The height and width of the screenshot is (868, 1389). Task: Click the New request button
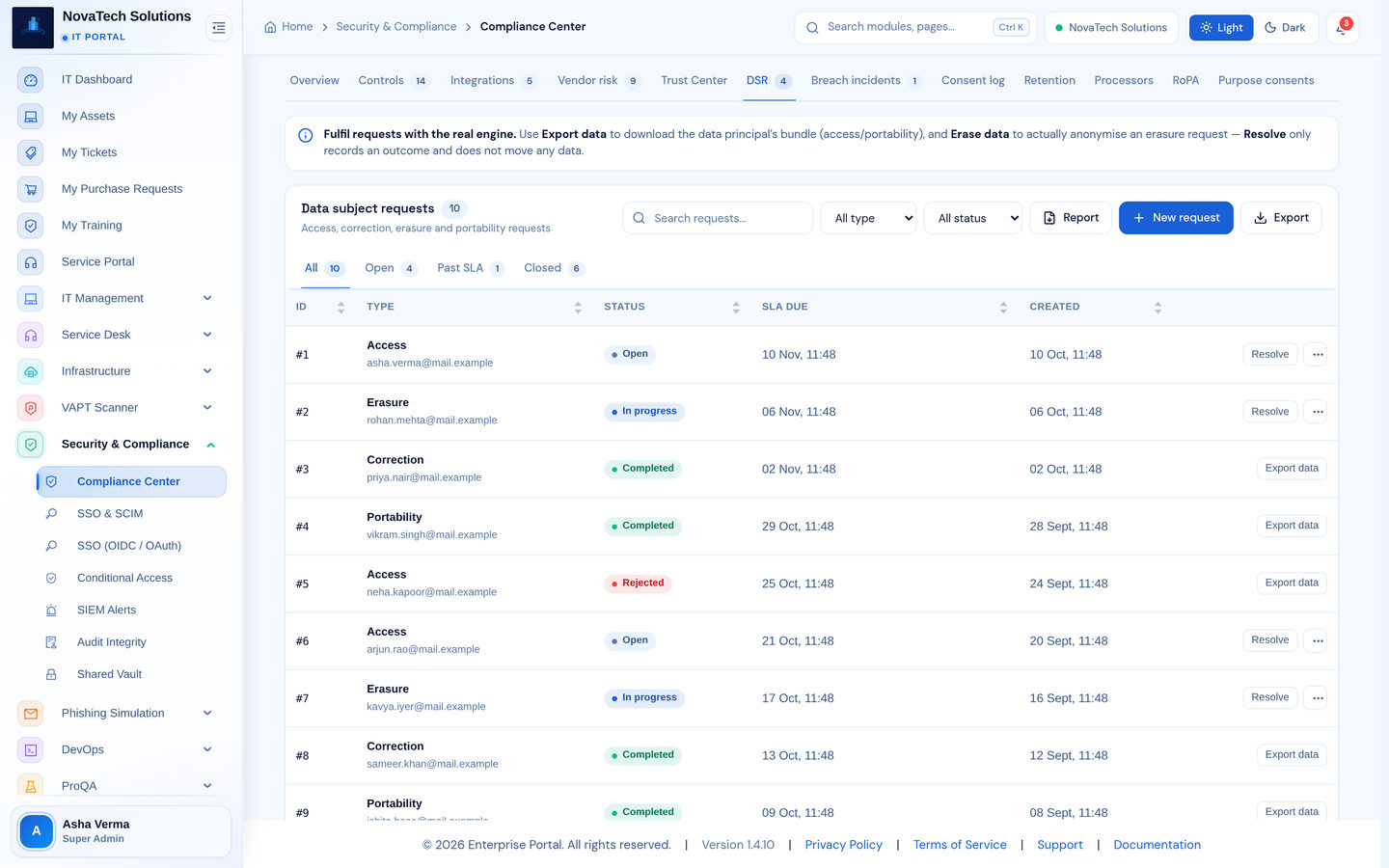tap(1176, 218)
